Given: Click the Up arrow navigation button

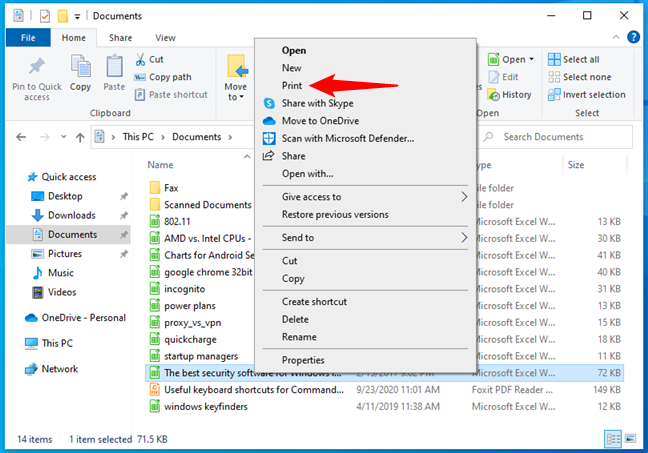Looking at the screenshot, I should (77, 137).
